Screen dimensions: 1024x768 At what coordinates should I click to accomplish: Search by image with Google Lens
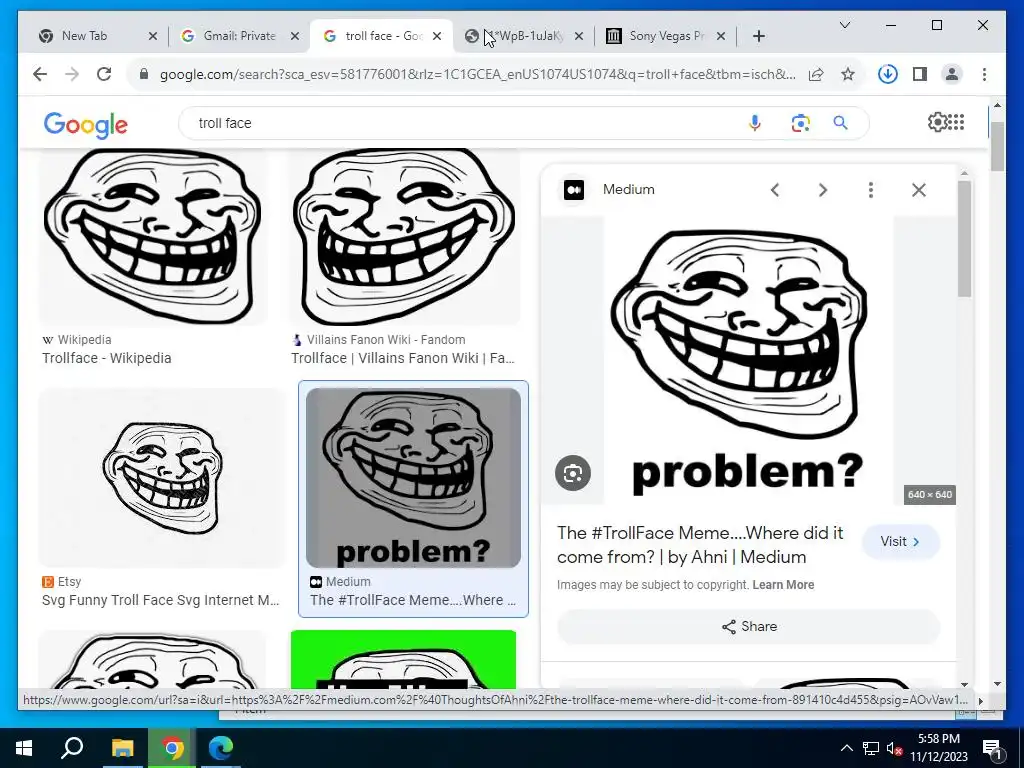pyautogui.click(x=801, y=123)
